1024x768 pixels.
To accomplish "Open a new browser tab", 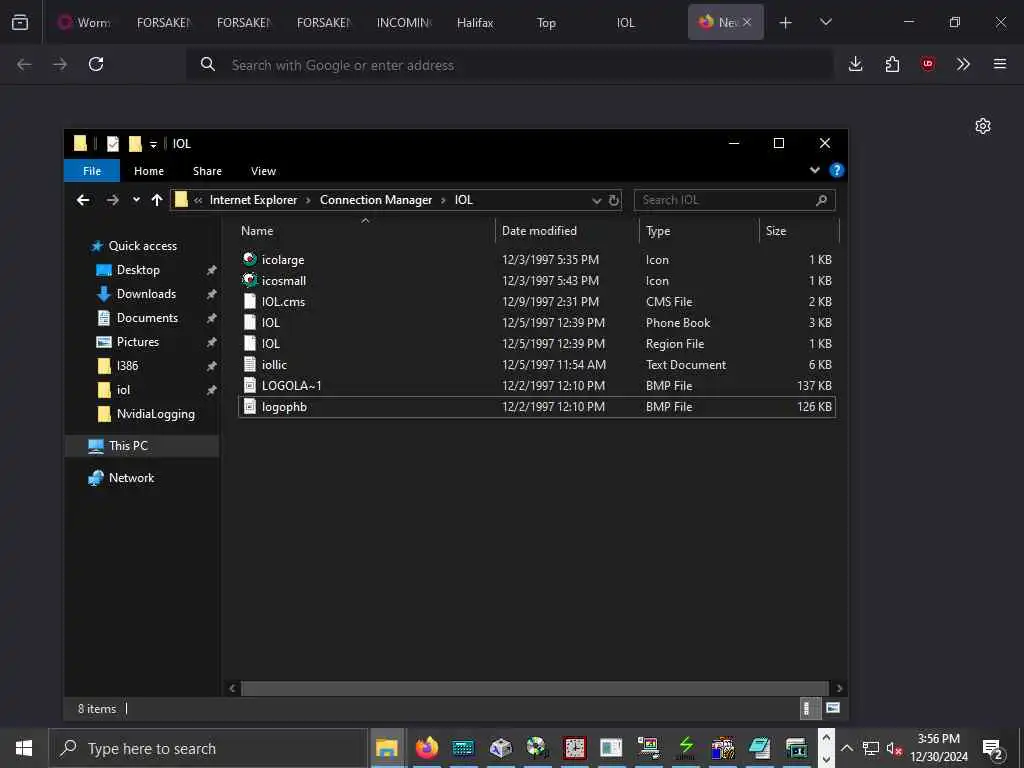I will pos(786,23).
